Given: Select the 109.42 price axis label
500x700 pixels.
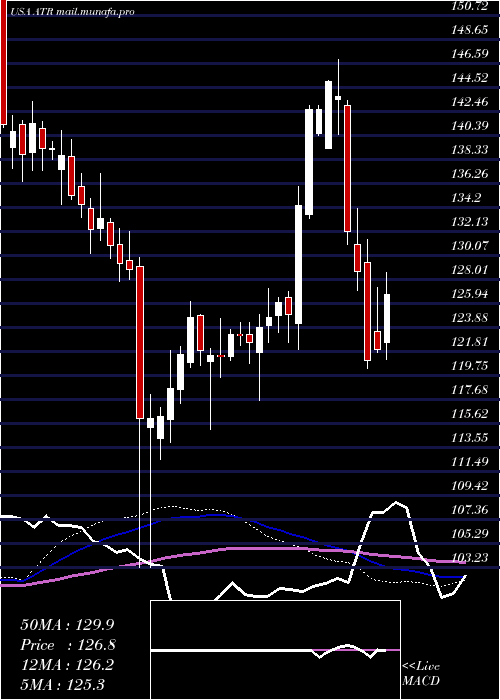Looking at the screenshot, I should [x=470, y=486].
